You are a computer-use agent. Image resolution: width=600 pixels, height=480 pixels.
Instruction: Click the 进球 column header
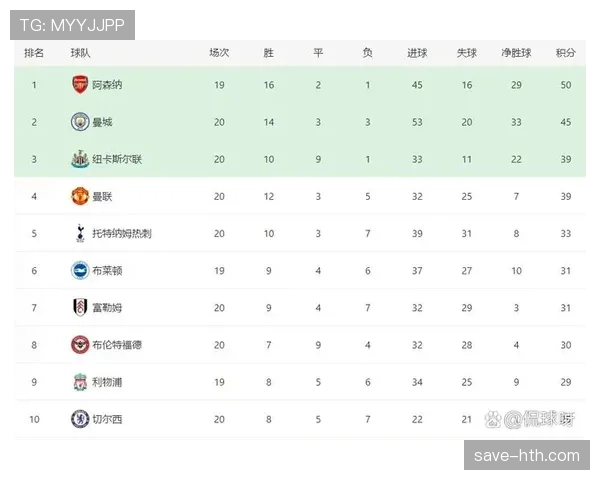417,53
